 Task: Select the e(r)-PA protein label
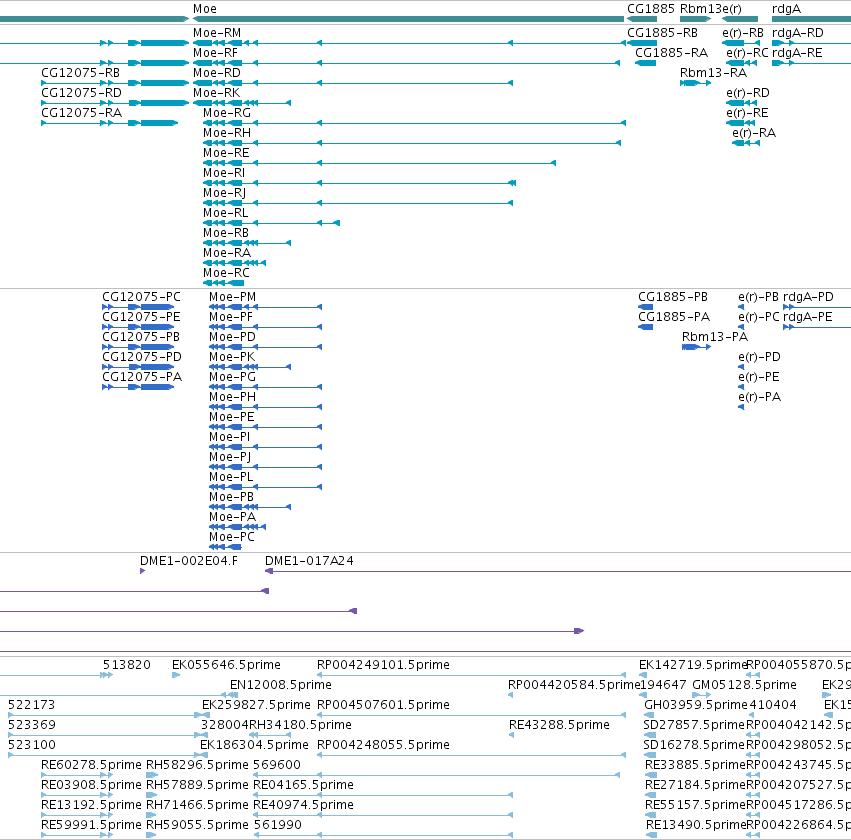click(x=759, y=398)
